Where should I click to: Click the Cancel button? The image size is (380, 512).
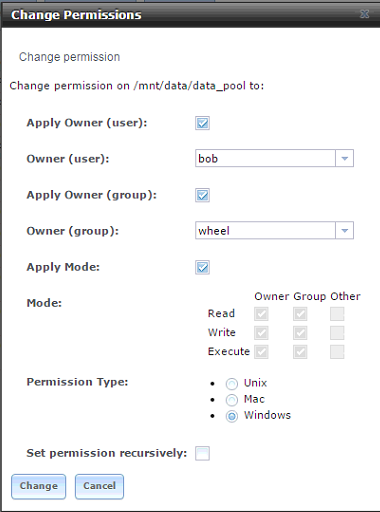99,486
